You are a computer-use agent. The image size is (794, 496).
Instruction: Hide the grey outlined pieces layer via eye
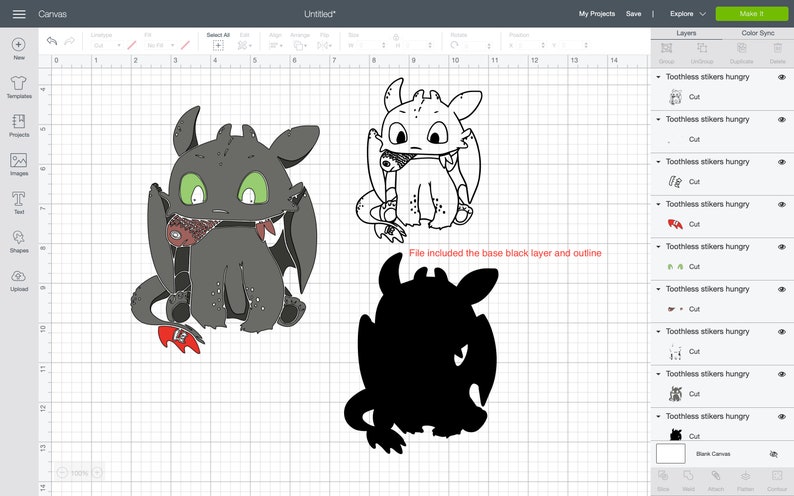[782, 162]
